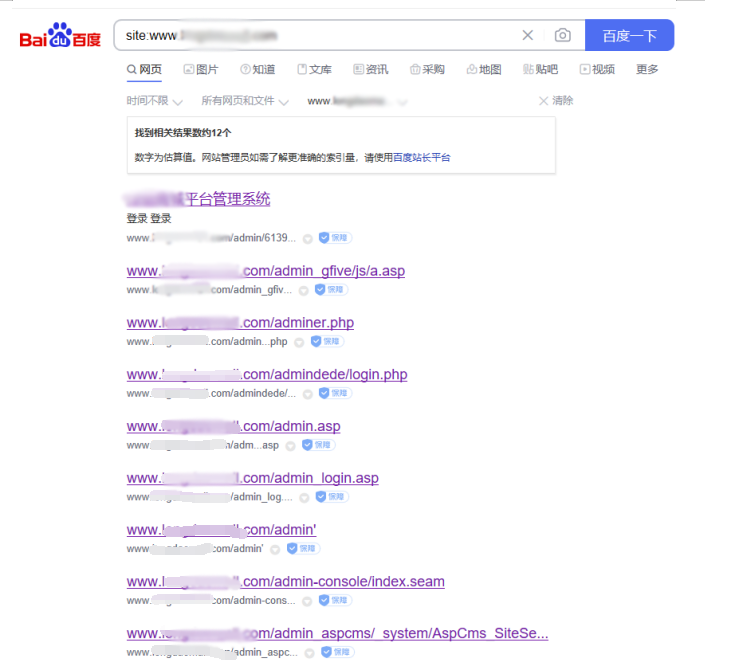Screen dimensions: 739x666
Task: Open the 百度站长平台 link
Action: pos(421,157)
